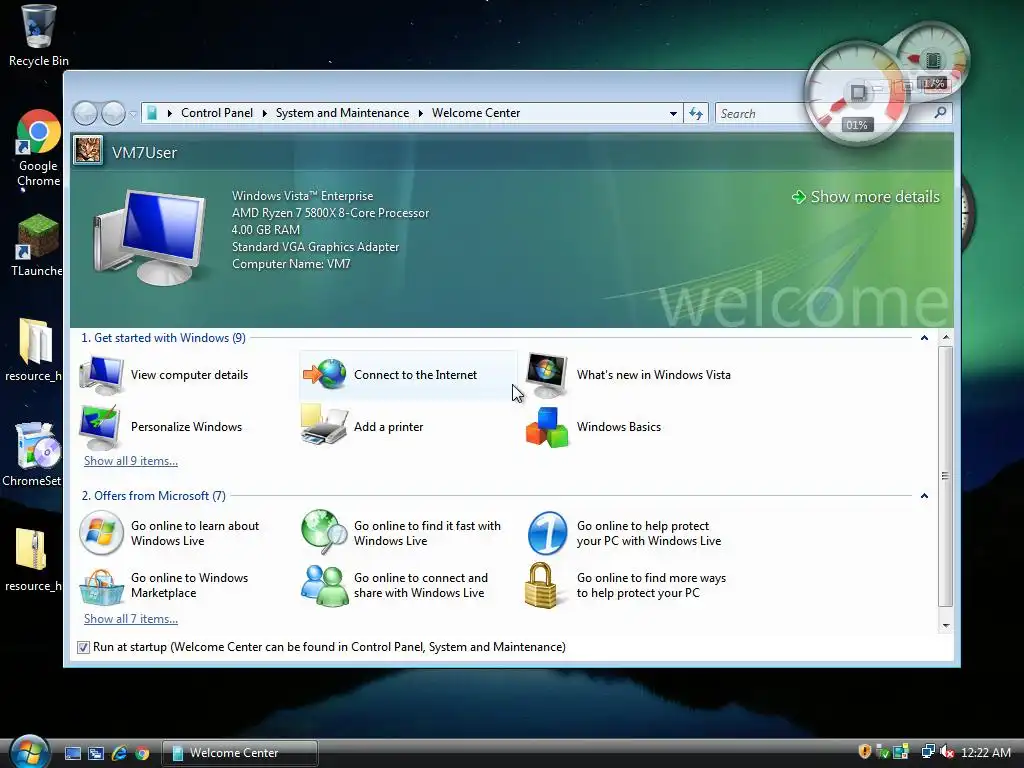The width and height of the screenshot is (1024, 768).
Task: Collapse Get started with Windows section
Action: [924, 338]
